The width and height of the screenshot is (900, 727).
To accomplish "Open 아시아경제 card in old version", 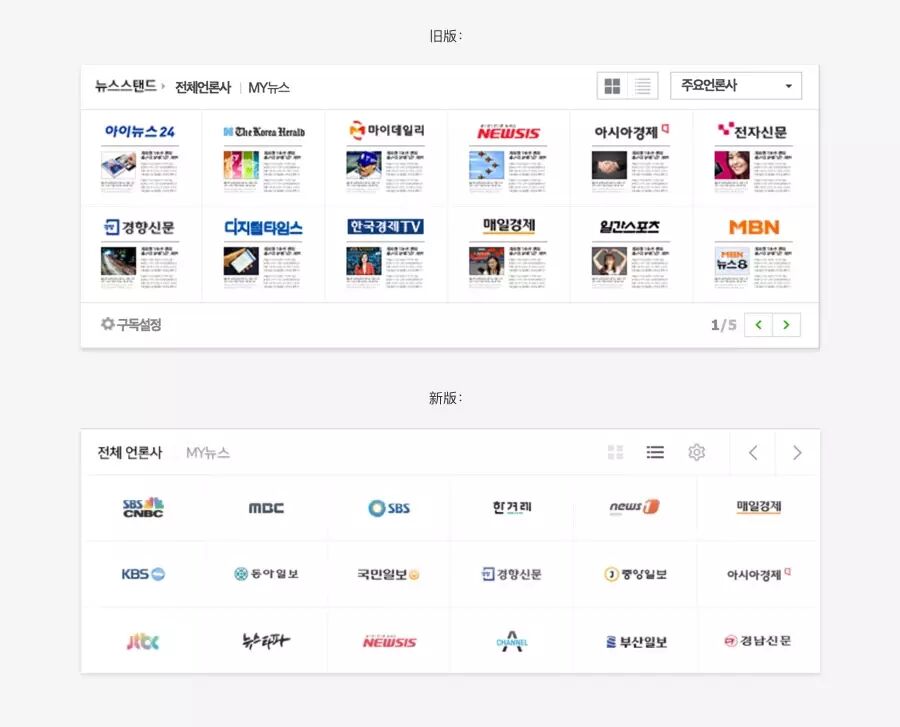I will click(x=631, y=157).
